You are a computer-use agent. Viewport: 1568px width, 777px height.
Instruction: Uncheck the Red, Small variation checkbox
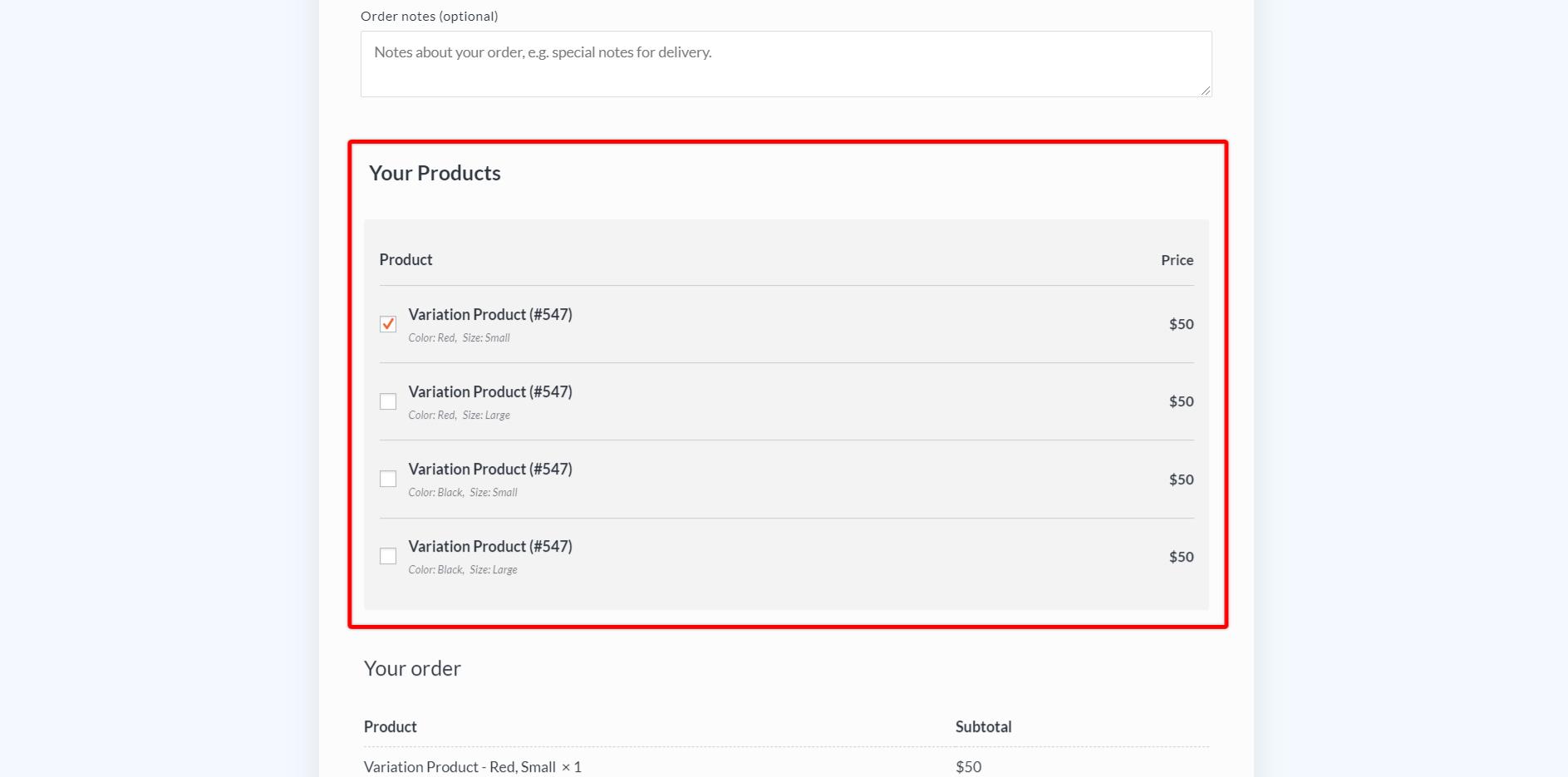coord(388,324)
